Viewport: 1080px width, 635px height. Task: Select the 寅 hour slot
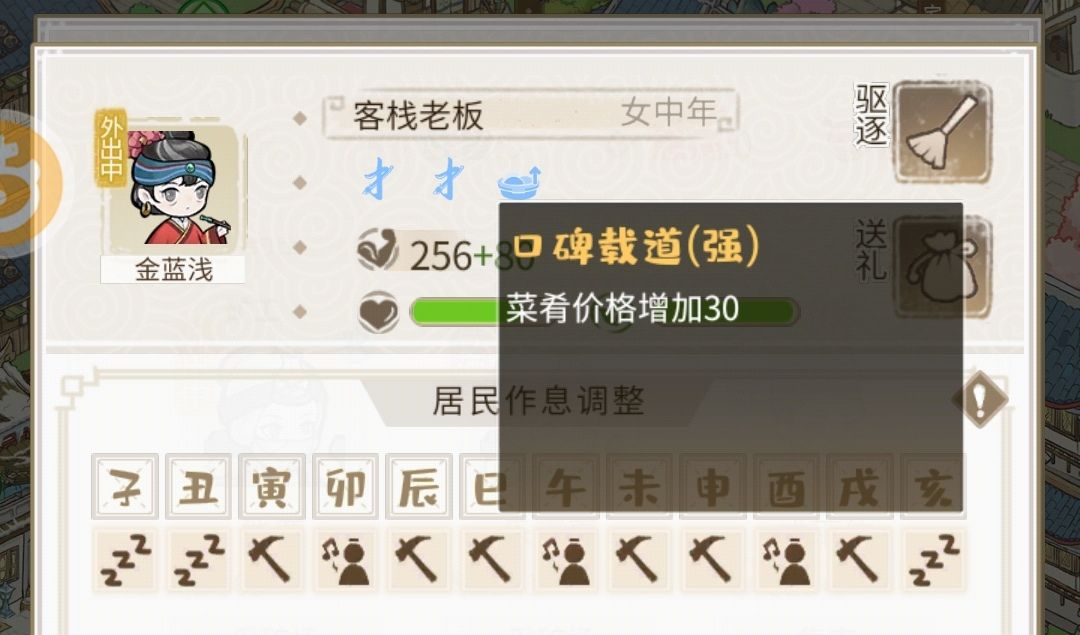coord(272,486)
